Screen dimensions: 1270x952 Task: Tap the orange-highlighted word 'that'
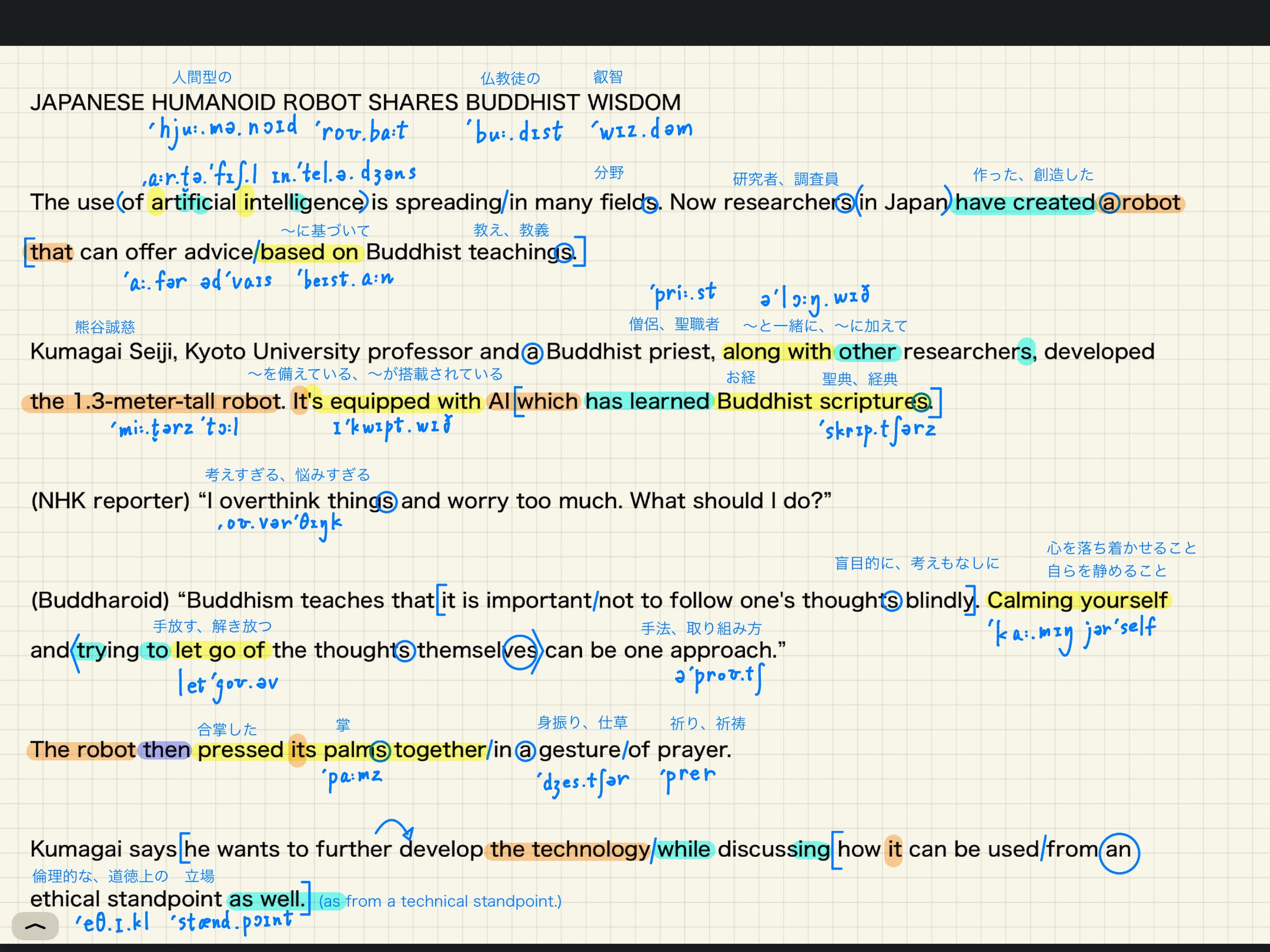pos(51,253)
